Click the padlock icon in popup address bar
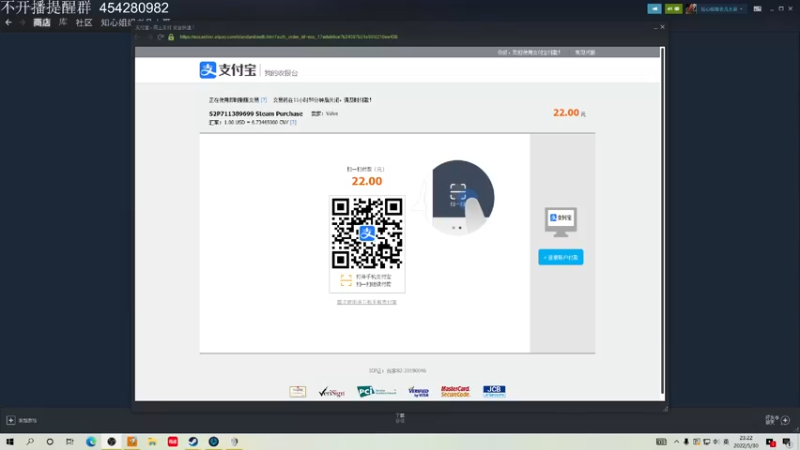 [171, 37]
